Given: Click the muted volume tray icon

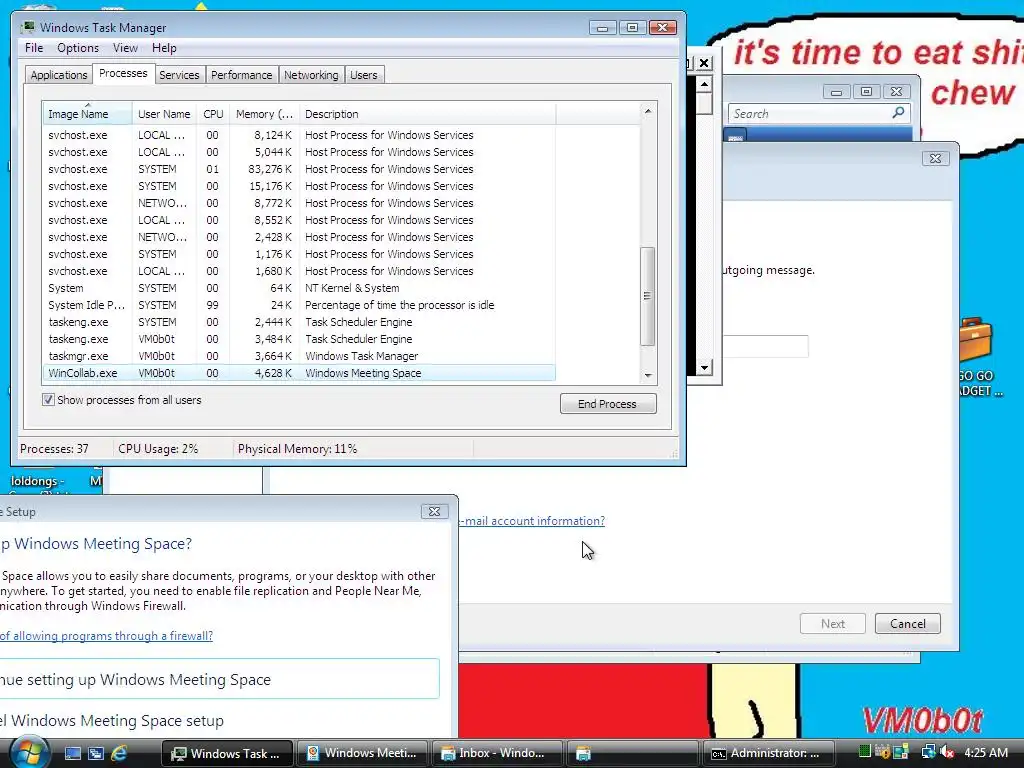Looking at the screenshot, I should tap(948, 752).
